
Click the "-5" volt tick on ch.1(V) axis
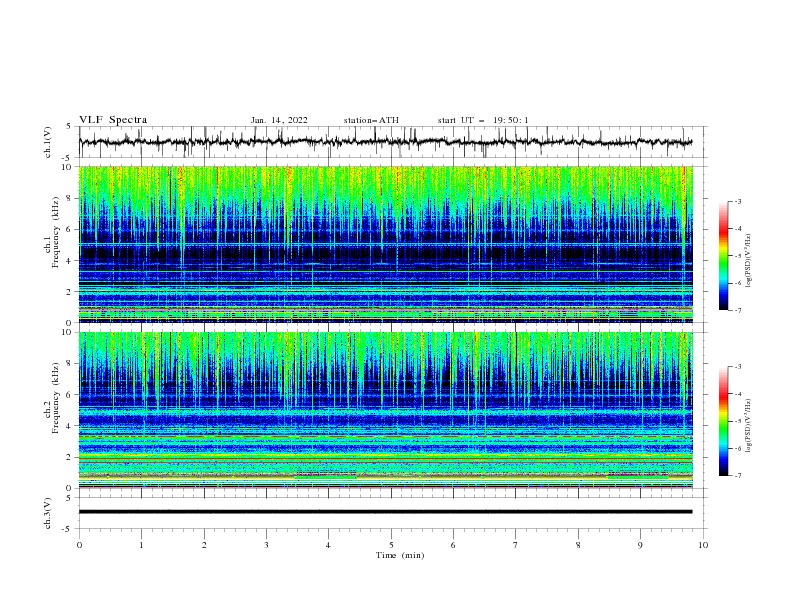click(x=68, y=158)
